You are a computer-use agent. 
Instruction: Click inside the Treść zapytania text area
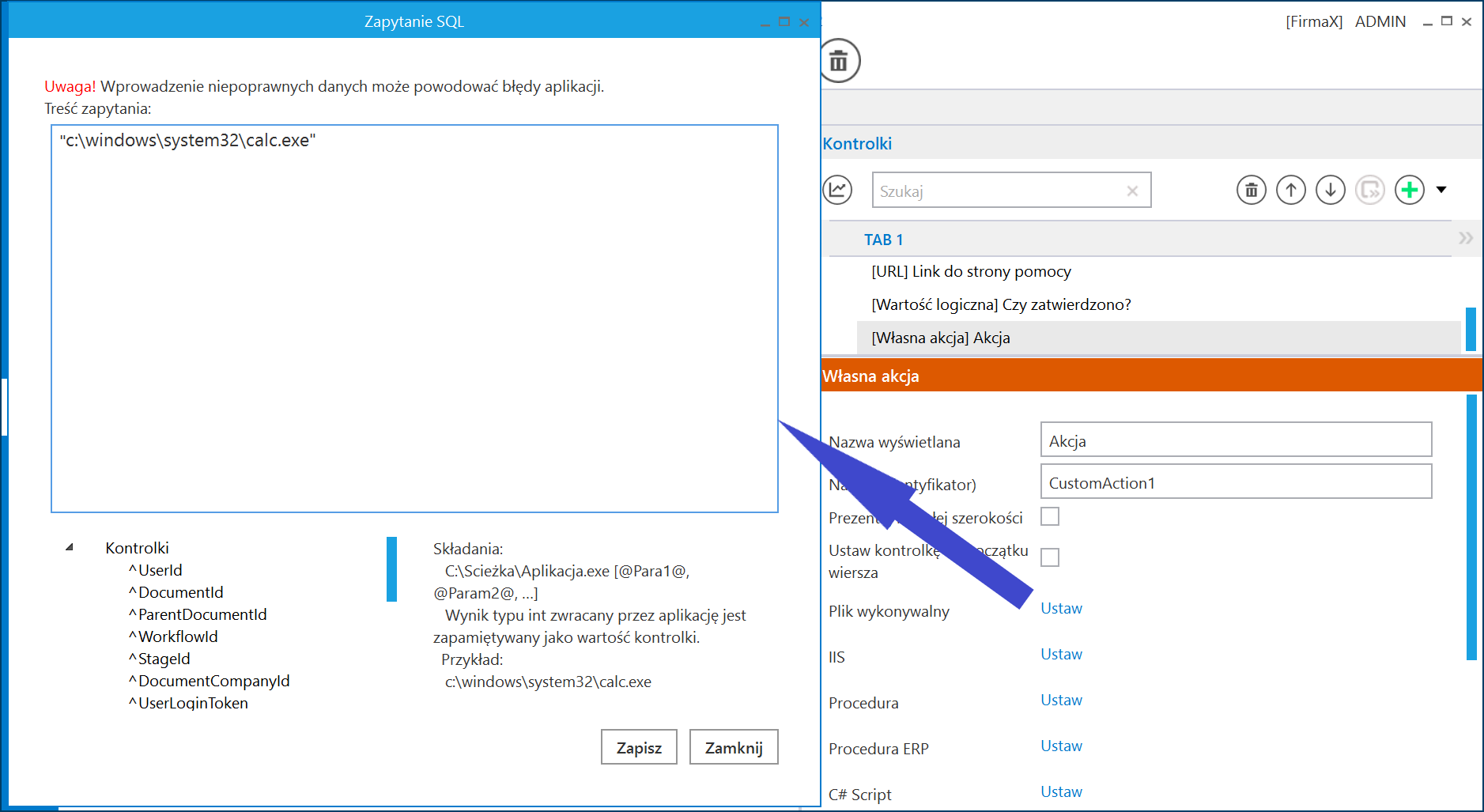414,319
